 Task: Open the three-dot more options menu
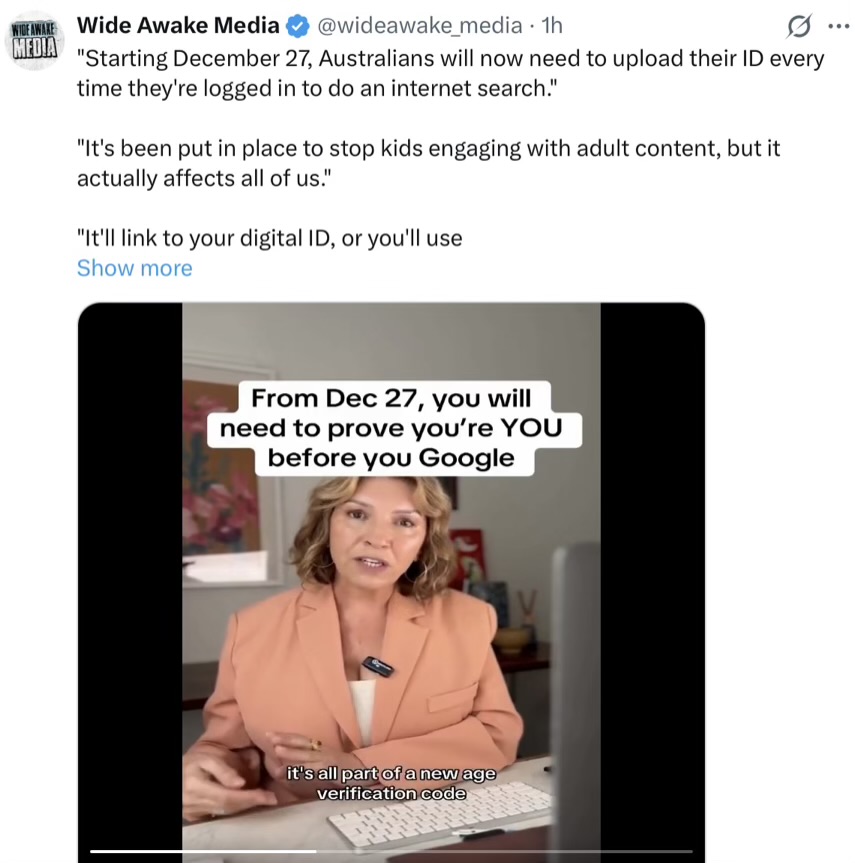(x=838, y=26)
